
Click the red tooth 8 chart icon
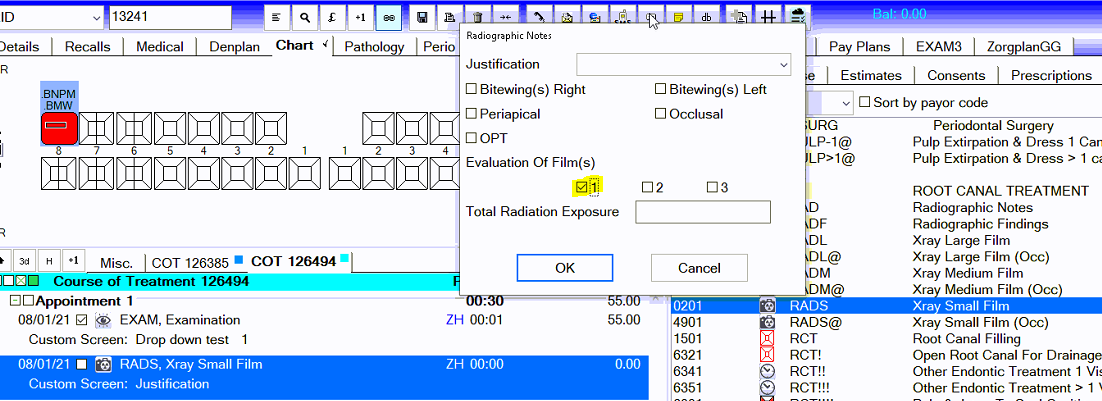(x=59, y=127)
